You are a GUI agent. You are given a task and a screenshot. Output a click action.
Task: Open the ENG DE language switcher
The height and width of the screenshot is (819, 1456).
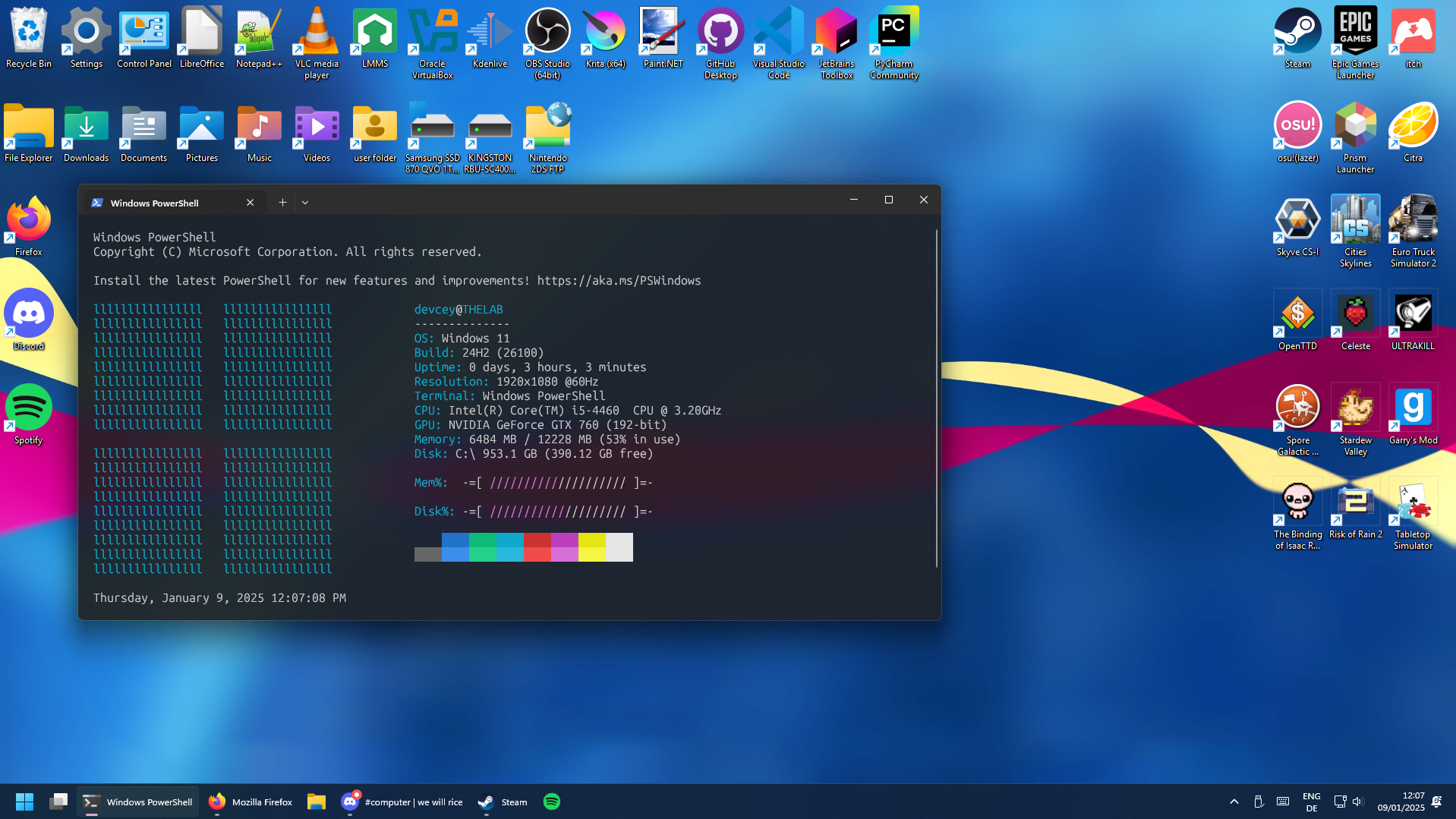(x=1311, y=802)
